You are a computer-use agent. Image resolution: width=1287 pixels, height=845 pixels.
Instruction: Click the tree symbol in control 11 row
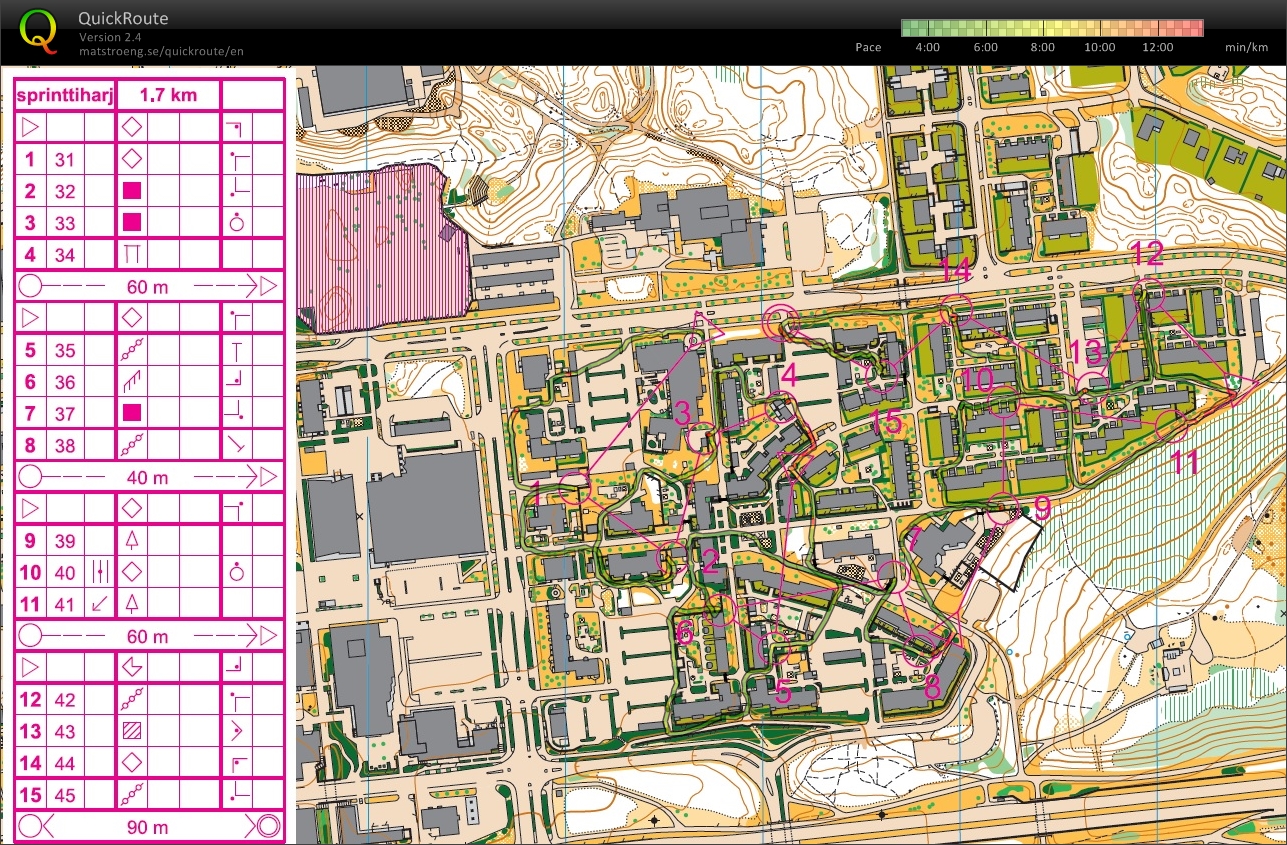[132, 603]
